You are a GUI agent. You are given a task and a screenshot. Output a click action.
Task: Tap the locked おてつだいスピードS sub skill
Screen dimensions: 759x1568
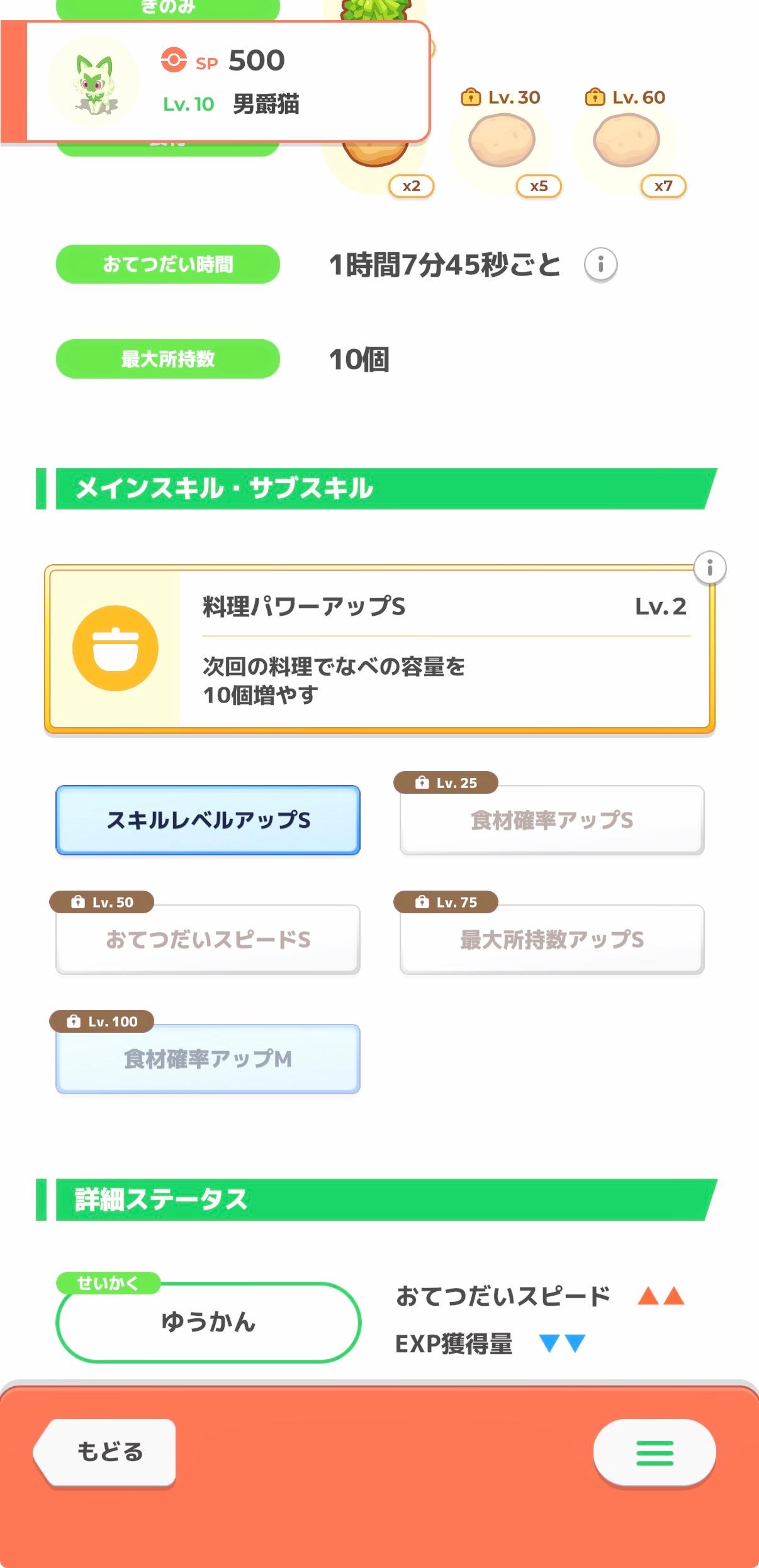pyautogui.click(x=208, y=940)
